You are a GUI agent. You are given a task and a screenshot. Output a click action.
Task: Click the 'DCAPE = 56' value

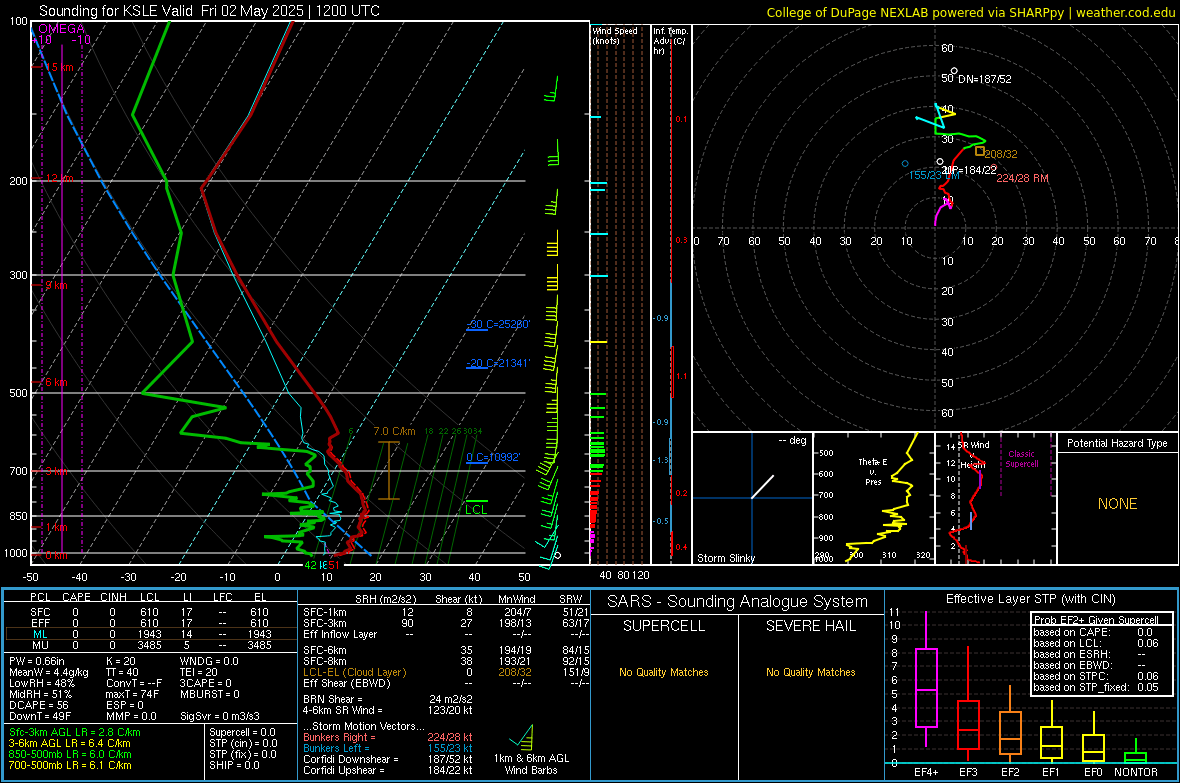(38, 705)
